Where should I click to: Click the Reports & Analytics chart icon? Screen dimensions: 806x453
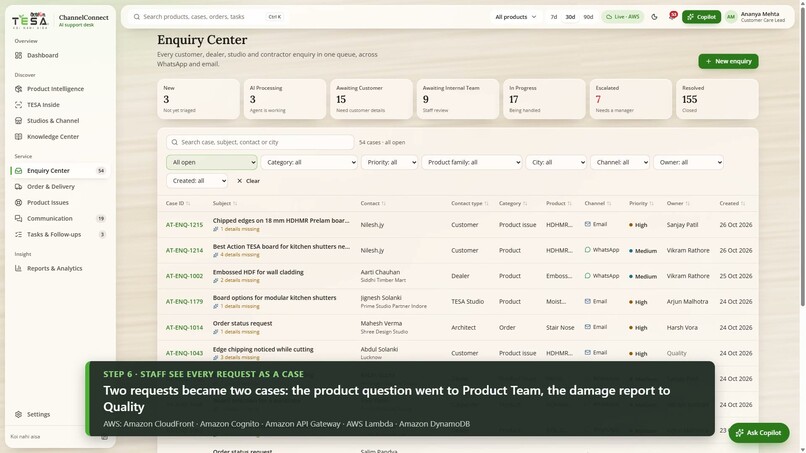click(x=19, y=268)
